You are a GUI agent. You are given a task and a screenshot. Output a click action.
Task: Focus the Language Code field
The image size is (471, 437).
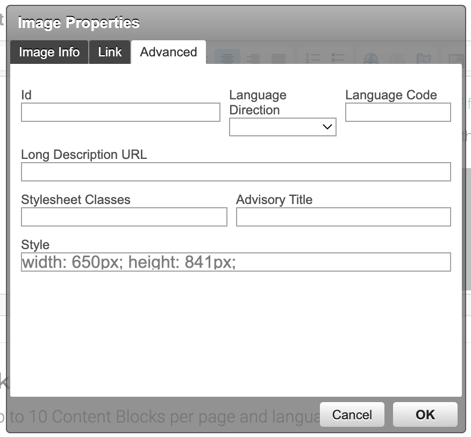point(398,112)
